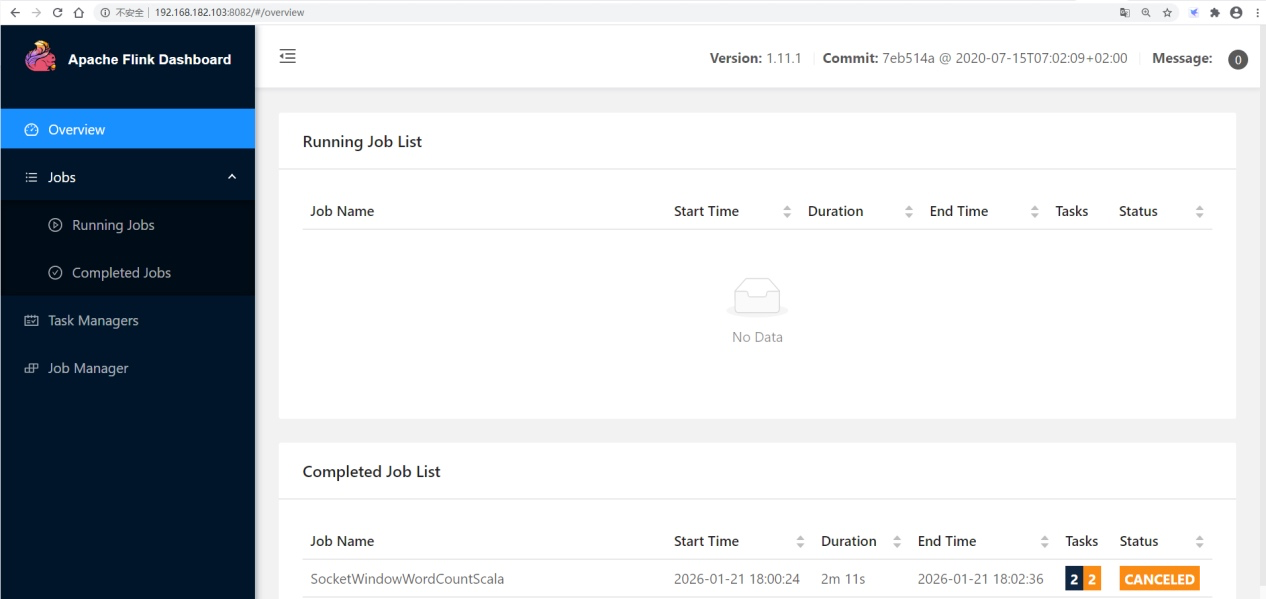This screenshot has height=599, width=1266.
Task: Click the orange tasks badge showing 2
Action: pos(1092,579)
